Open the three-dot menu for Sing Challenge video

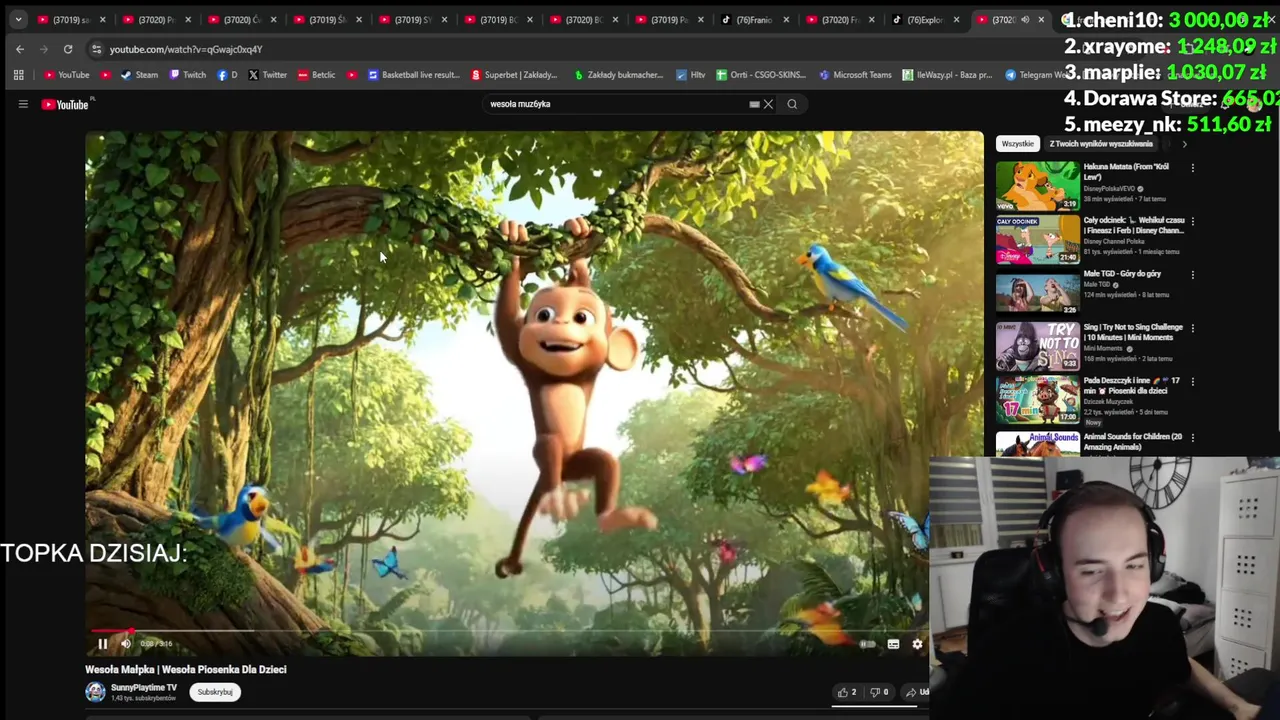pos(1192,328)
